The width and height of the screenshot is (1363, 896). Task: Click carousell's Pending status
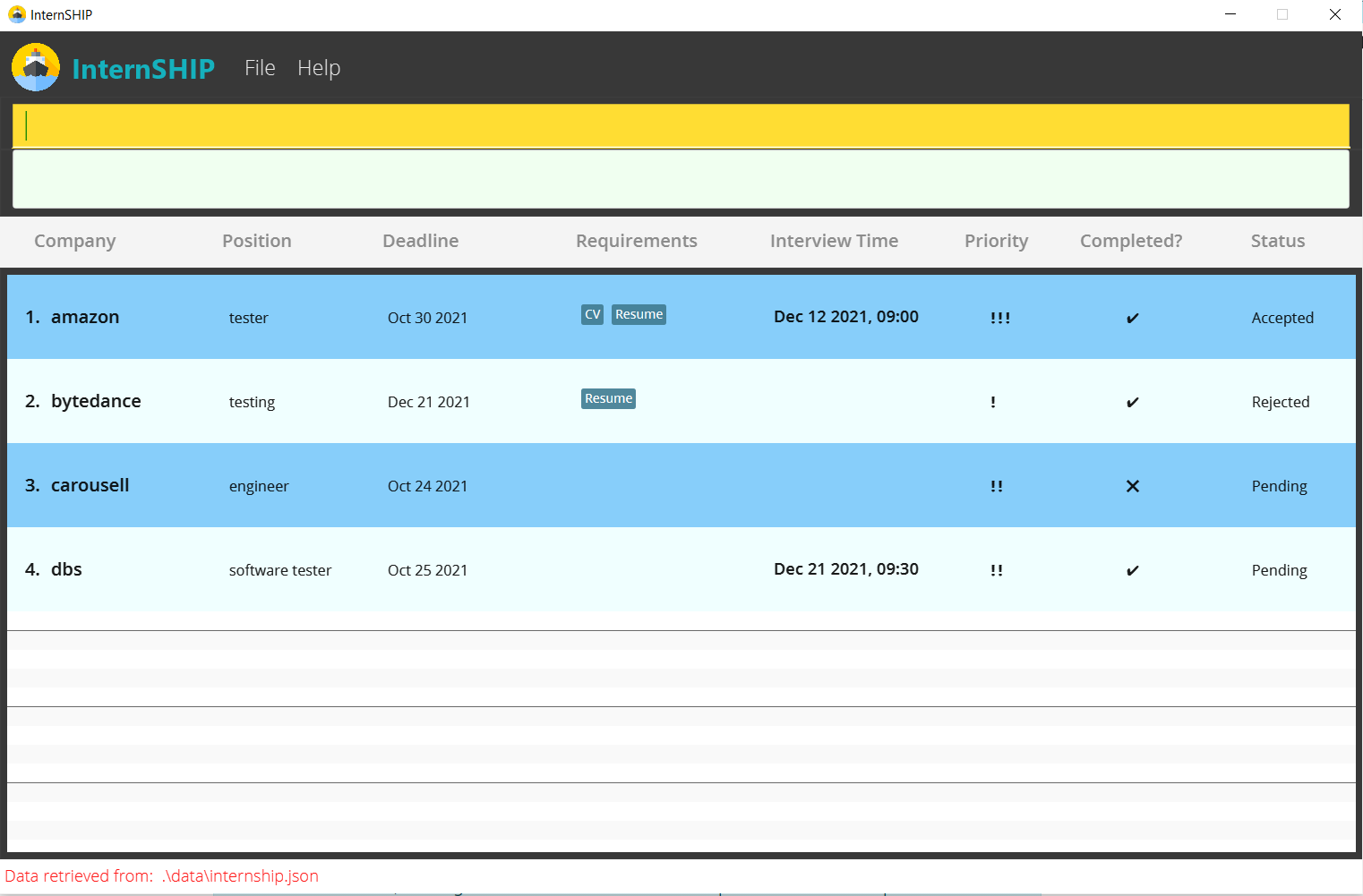click(1279, 486)
